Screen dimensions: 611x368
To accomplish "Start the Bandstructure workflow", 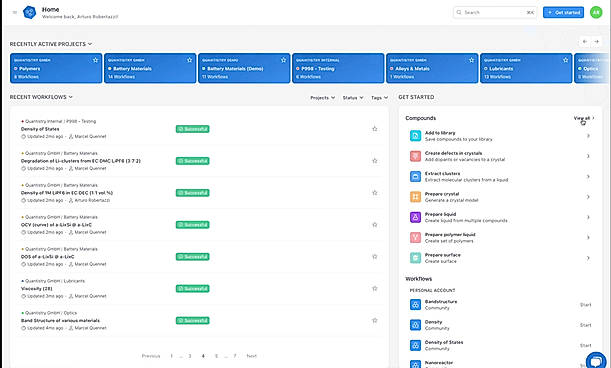I will click(x=585, y=304).
